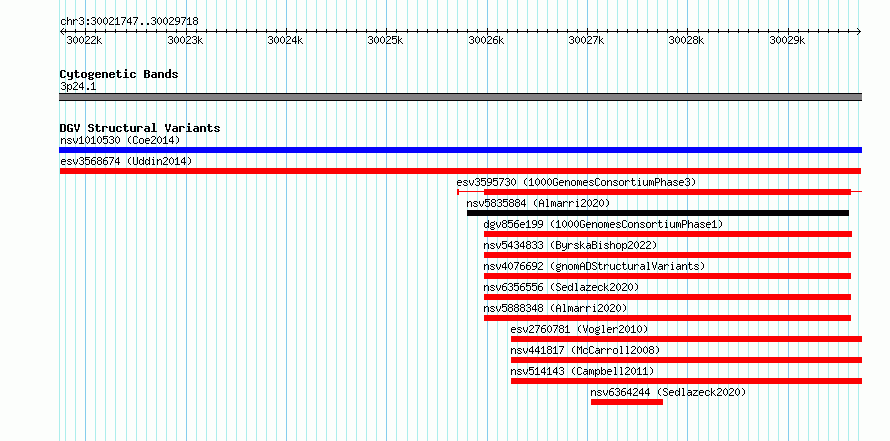This screenshot has width=890, height=441.
Task: Open the esv3568674 (Uddin2014) label
Action: click(x=126, y=161)
